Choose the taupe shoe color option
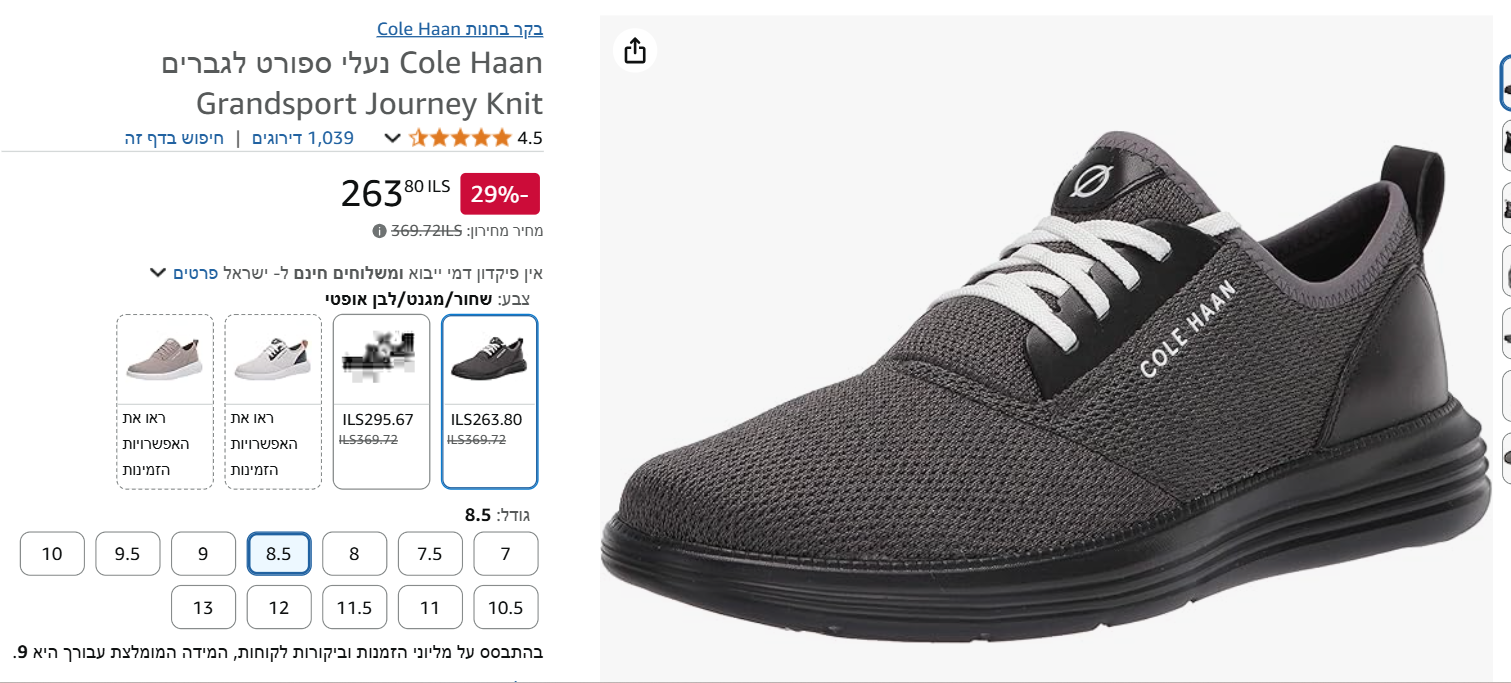 tap(165, 401)
